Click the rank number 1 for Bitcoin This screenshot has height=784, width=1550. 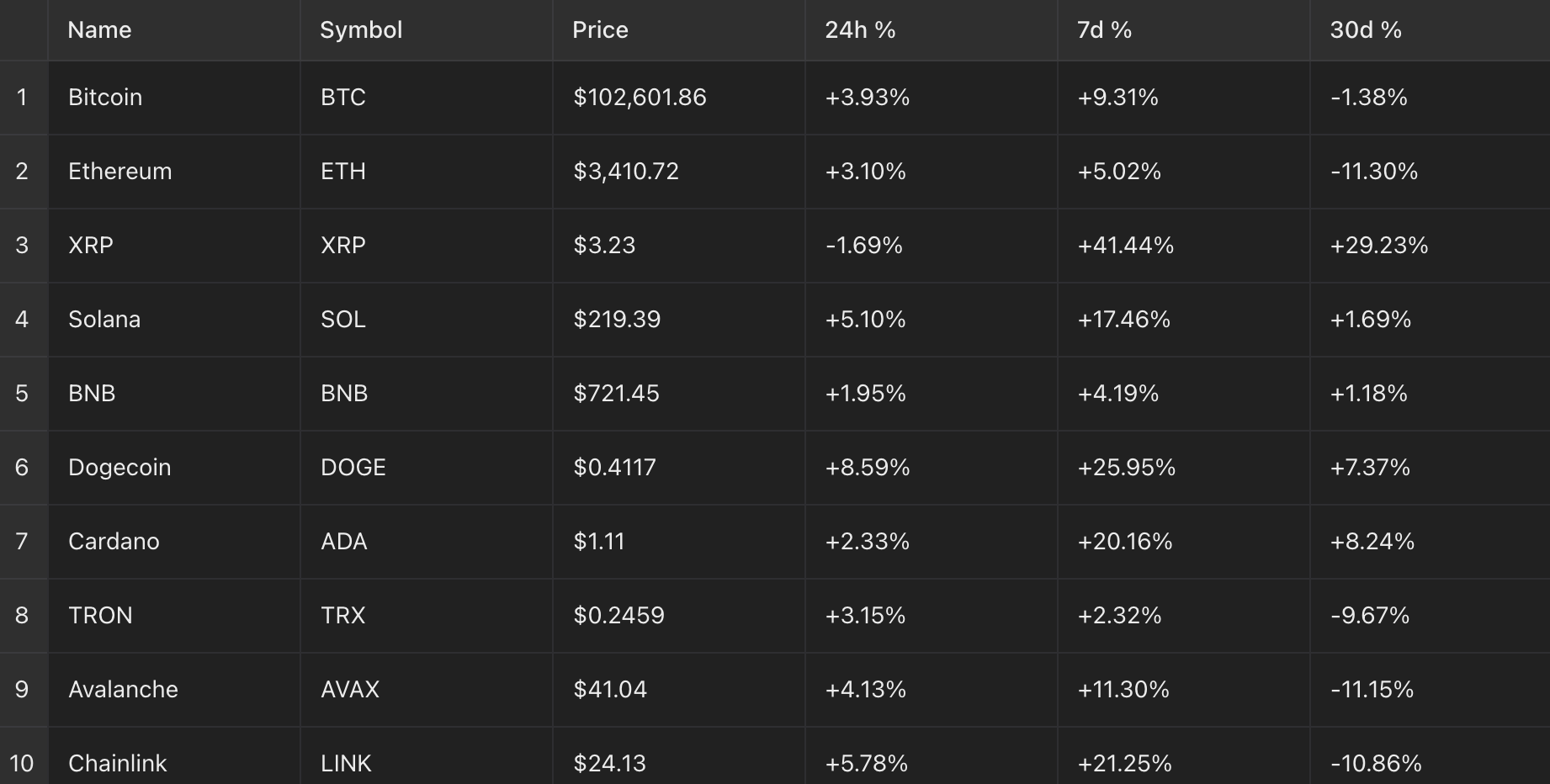click(22, 97)
